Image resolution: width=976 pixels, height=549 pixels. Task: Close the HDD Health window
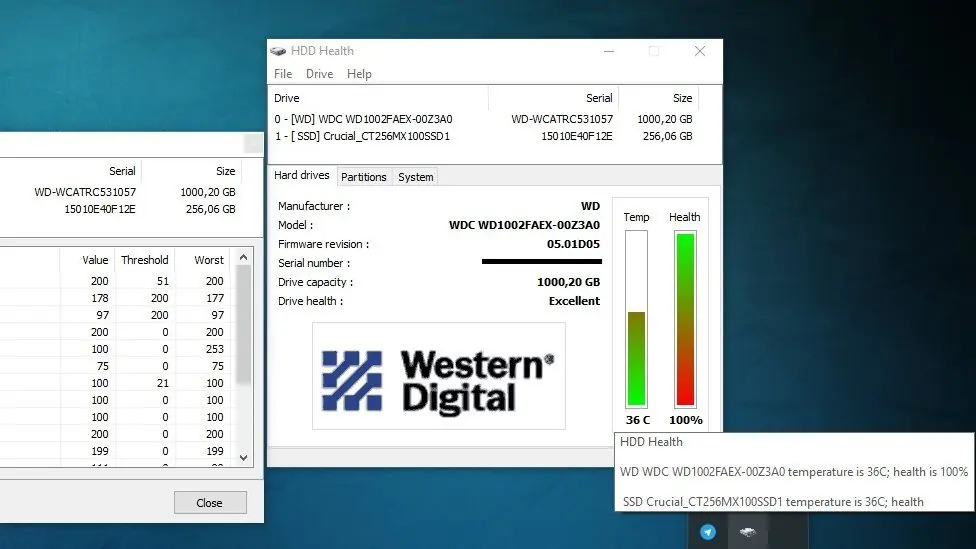pyautogui.click(x=700, y=51)
